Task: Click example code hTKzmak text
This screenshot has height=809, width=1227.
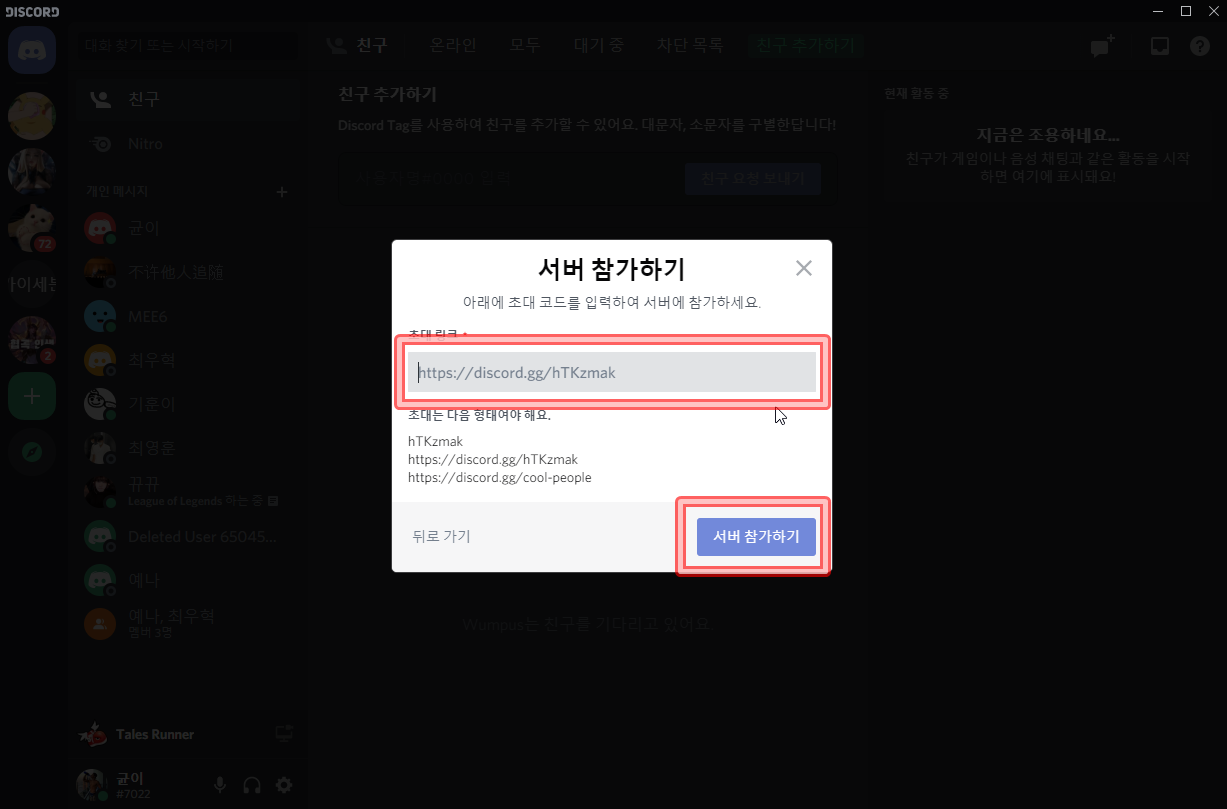Action: click(x=436, y=441)
